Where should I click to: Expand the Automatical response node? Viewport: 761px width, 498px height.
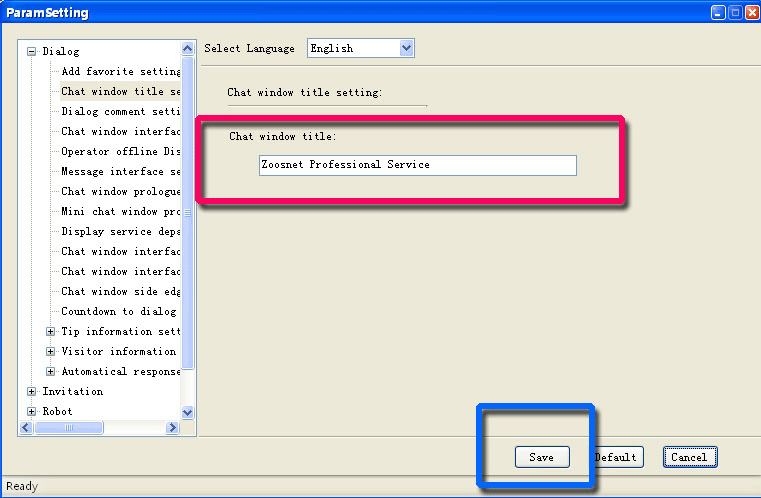click(x=50, y=371)
